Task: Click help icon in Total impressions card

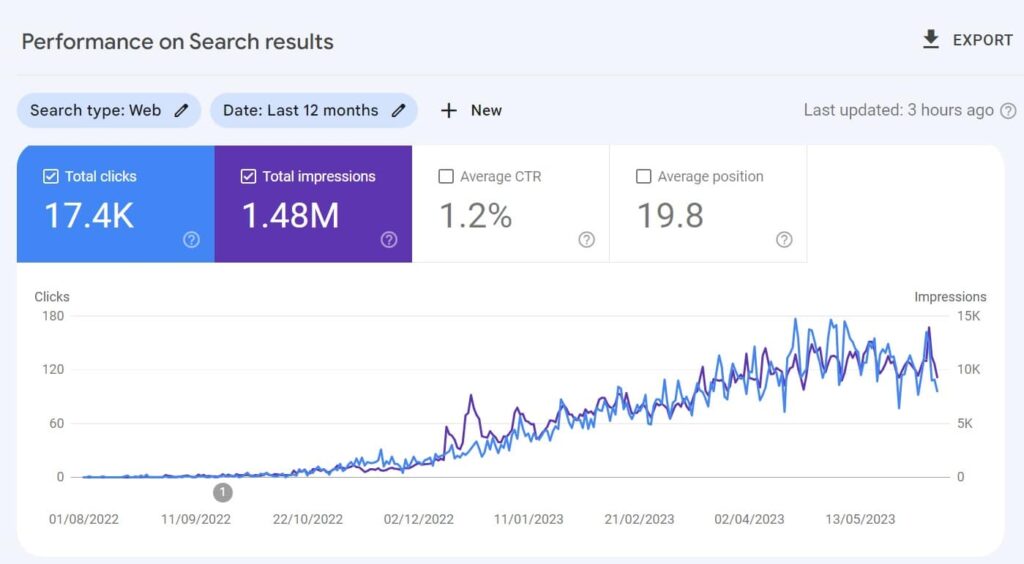Action: (389, 240)
